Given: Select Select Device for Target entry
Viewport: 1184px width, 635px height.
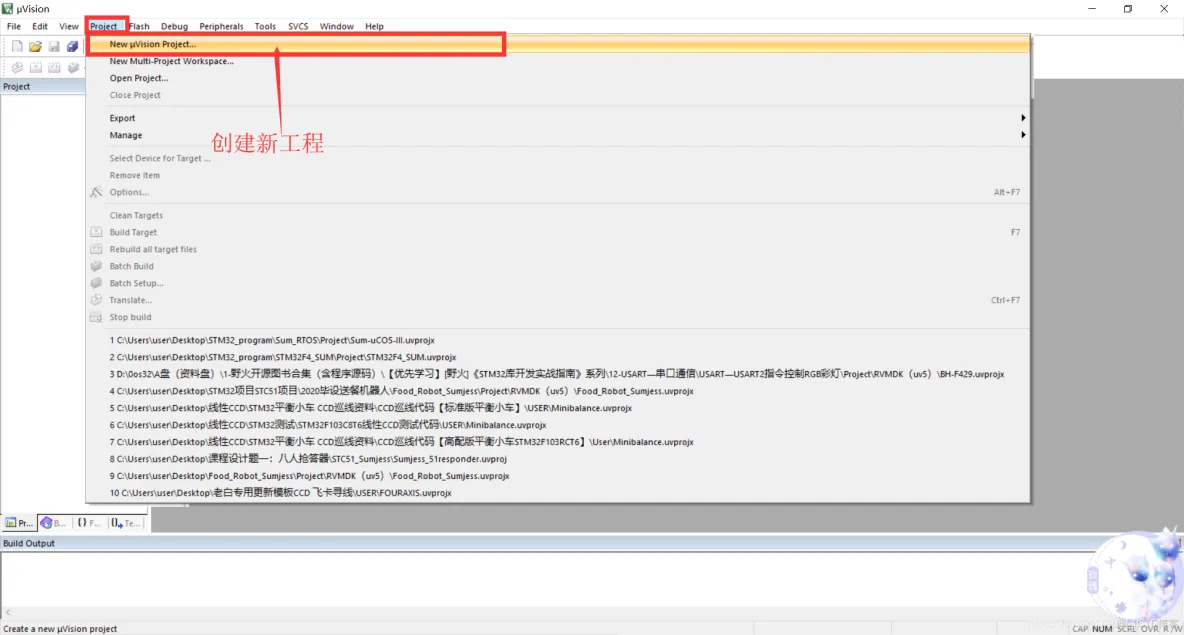Looking at the screenshot, I should point(558,158).
